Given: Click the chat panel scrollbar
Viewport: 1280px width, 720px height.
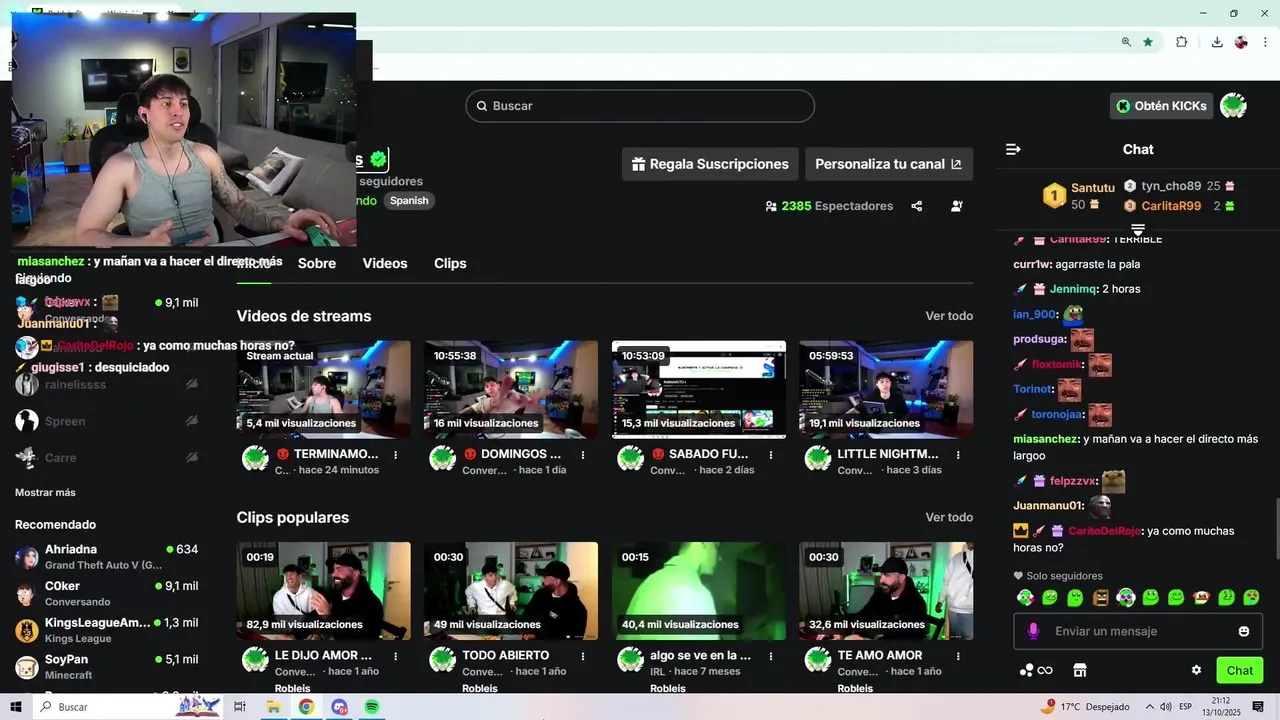Looking at the screenshot, I should point(1276,528).
